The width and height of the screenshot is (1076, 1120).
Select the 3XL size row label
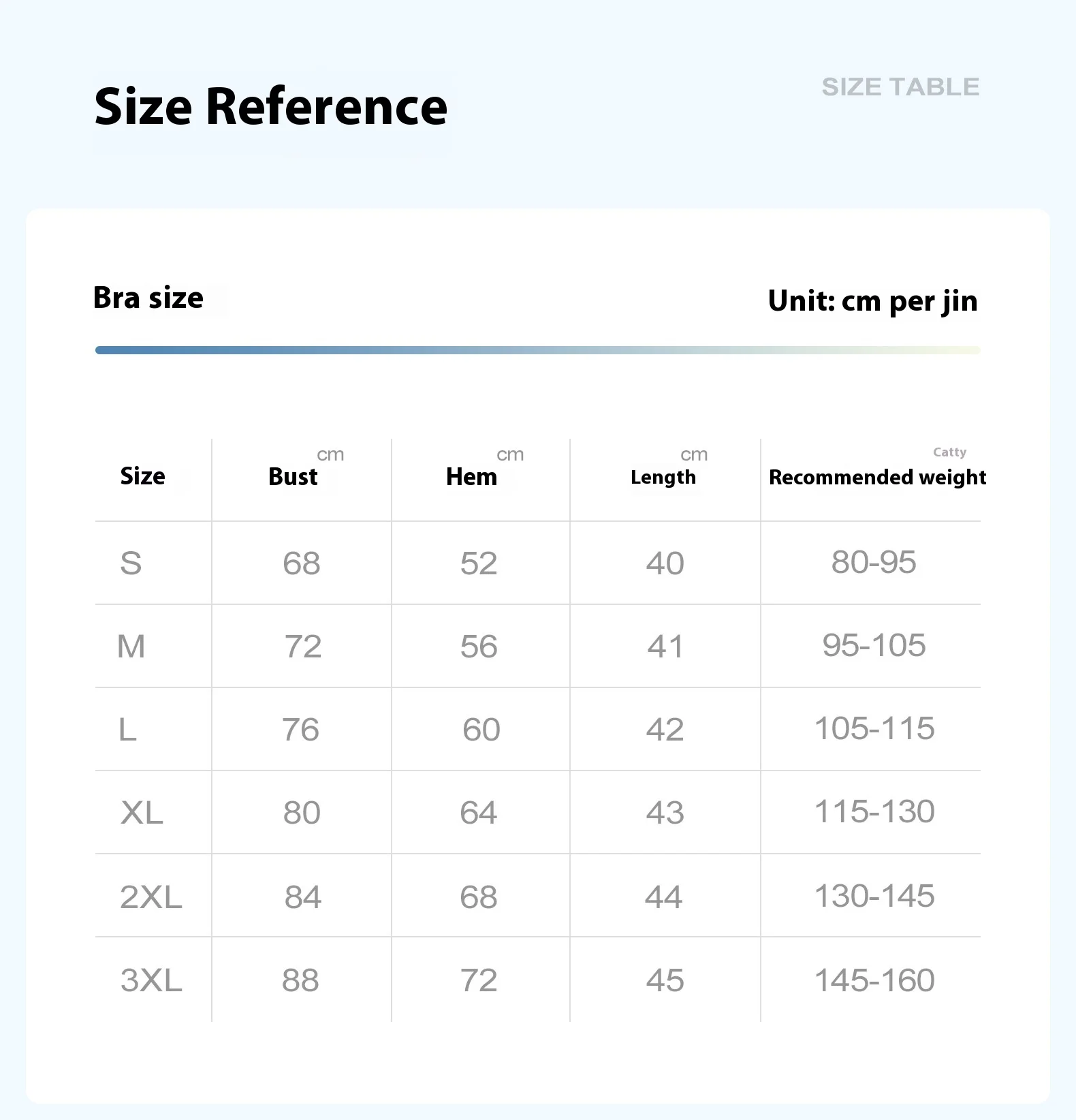[x=151, y=981]
